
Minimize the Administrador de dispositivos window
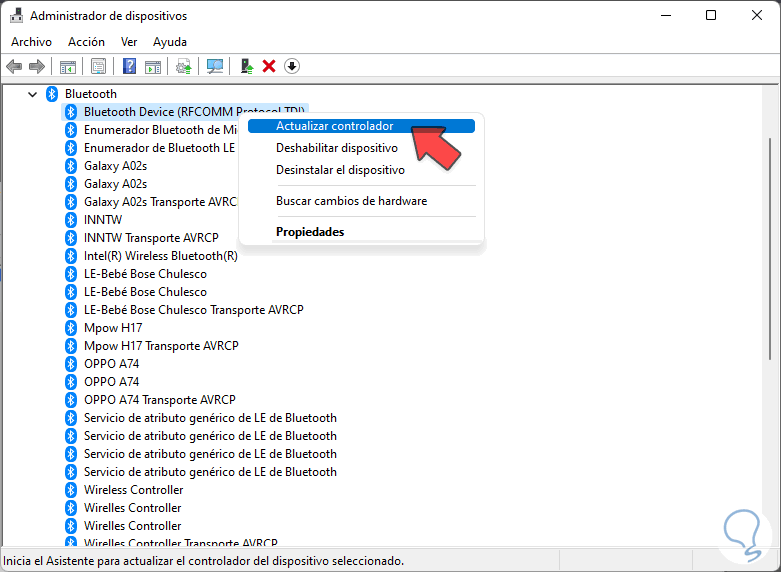pos(666,15)
